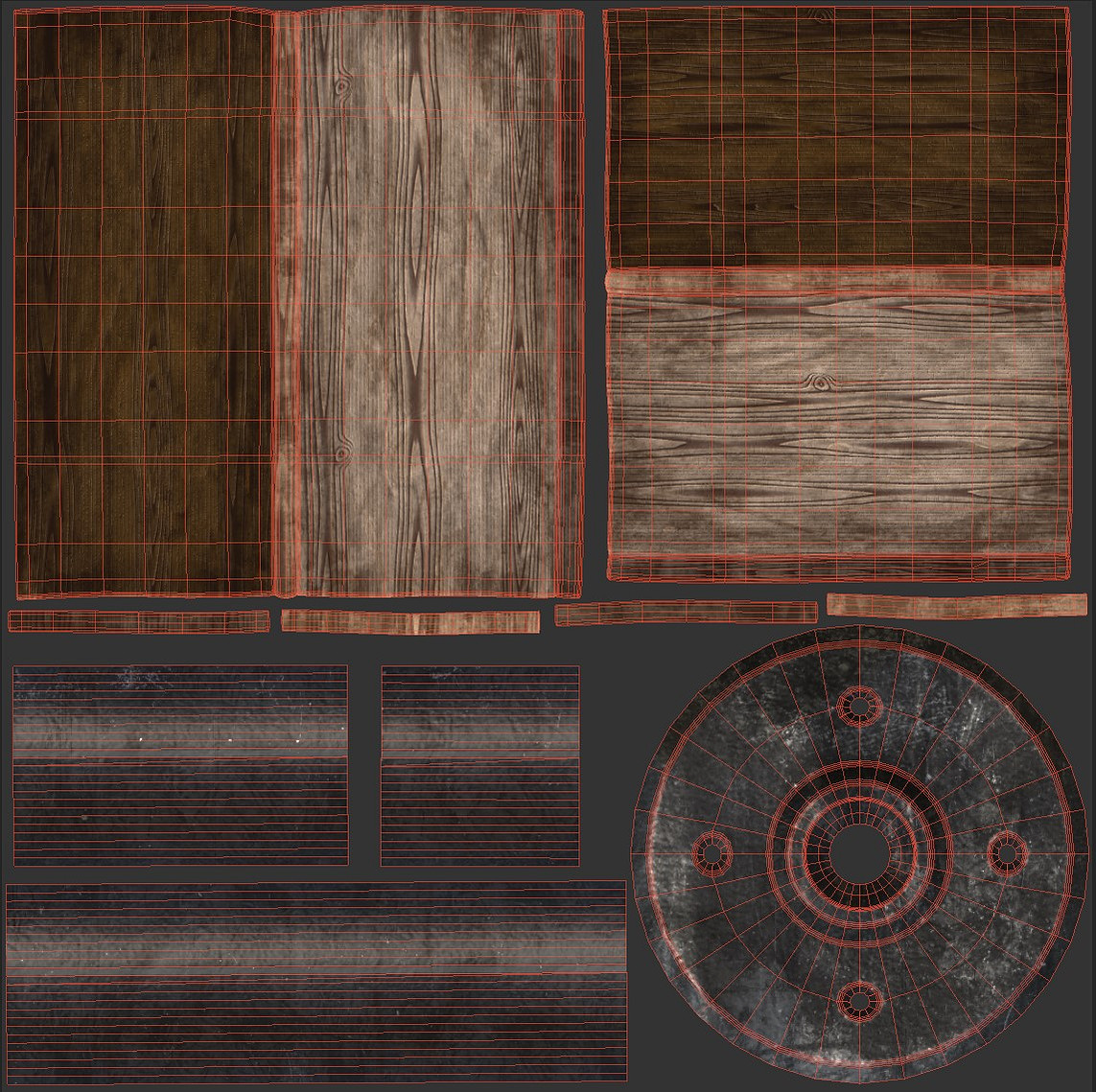Click the center hole of the metal disc
Viewport: 1096px width, 1092px height.
[859, 853]
